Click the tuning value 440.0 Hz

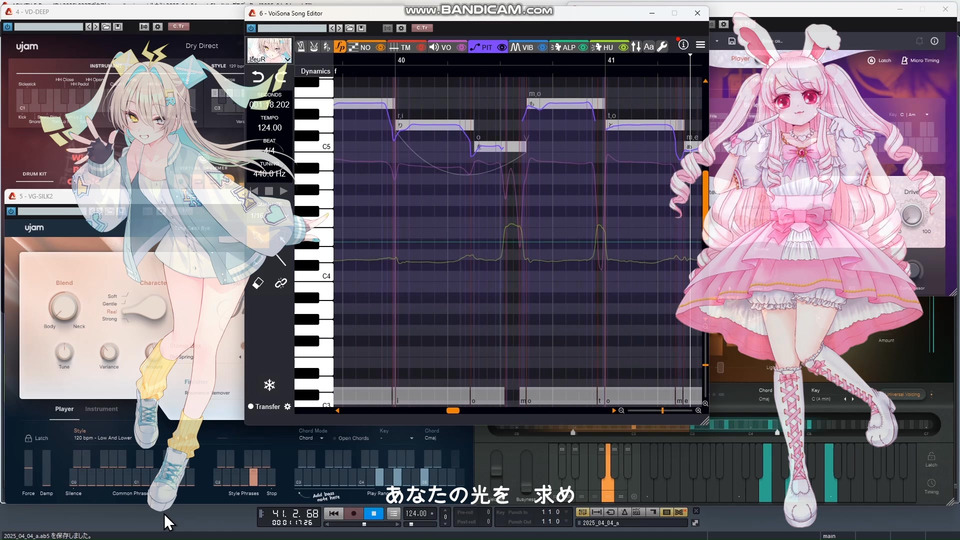pyautogui.click(x=269, y=173)
